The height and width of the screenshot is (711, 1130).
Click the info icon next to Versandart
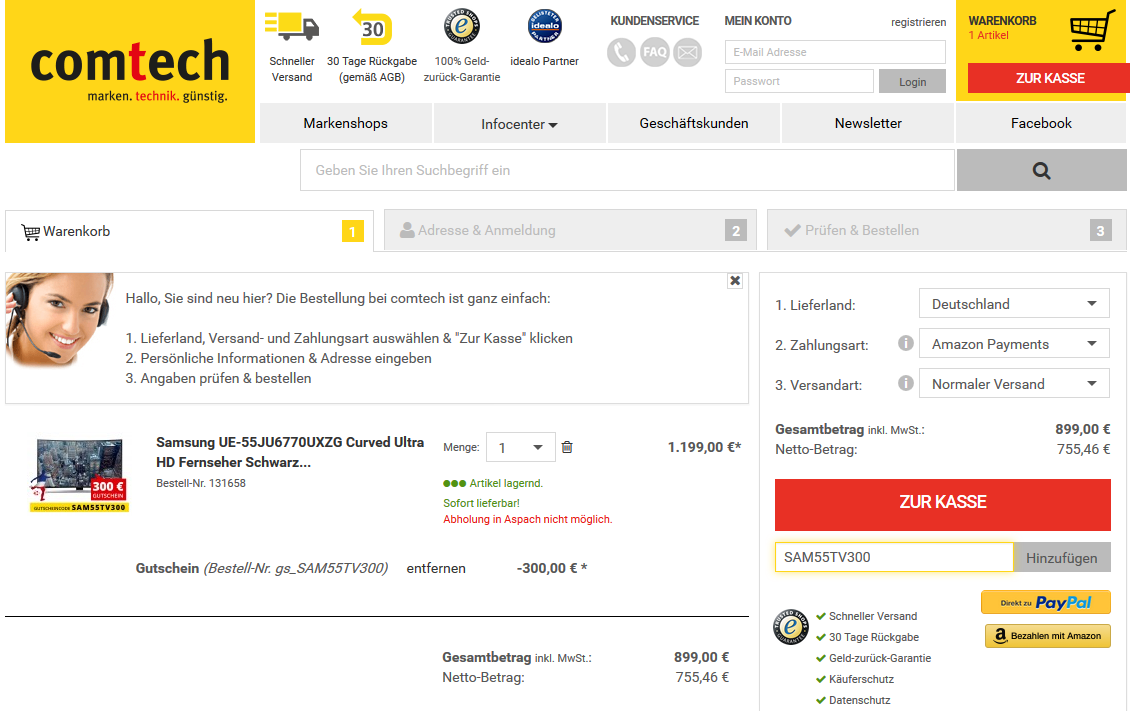(906, 383)
